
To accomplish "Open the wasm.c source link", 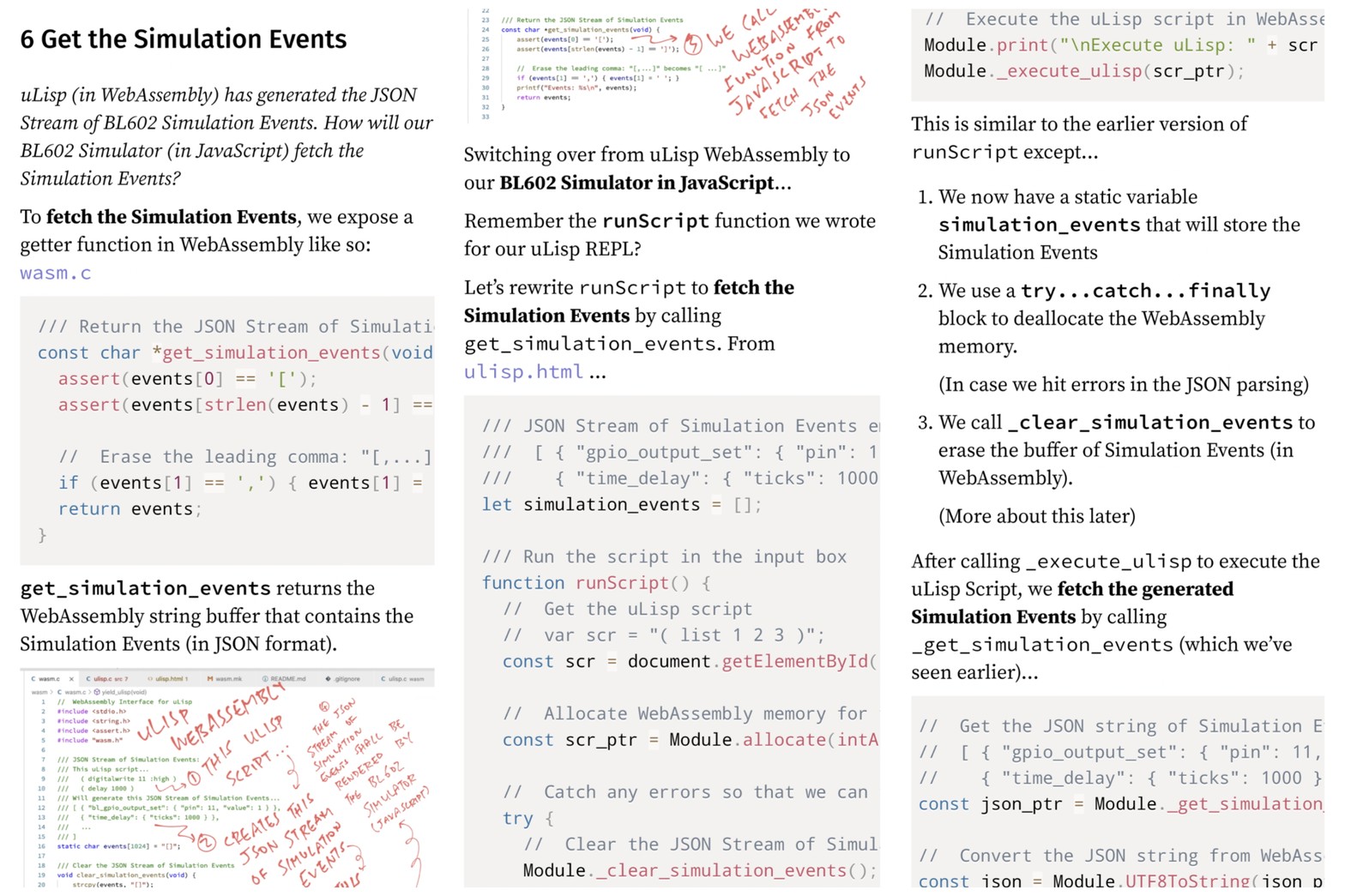I will pyautogui.click(x=55, y=274).
